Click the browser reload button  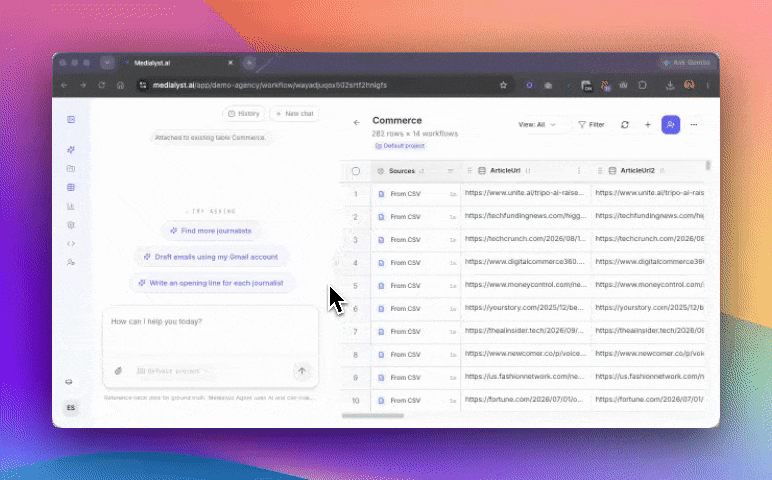click(x=101, y=85)
